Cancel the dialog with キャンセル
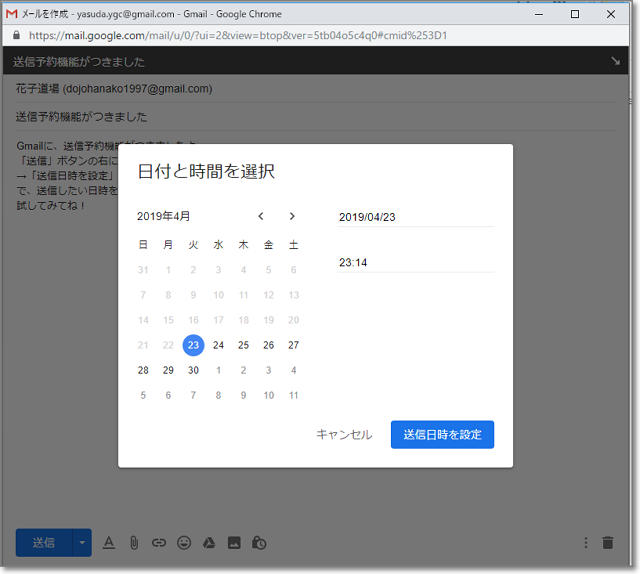640x574 pixels. [x=344, y=434]
